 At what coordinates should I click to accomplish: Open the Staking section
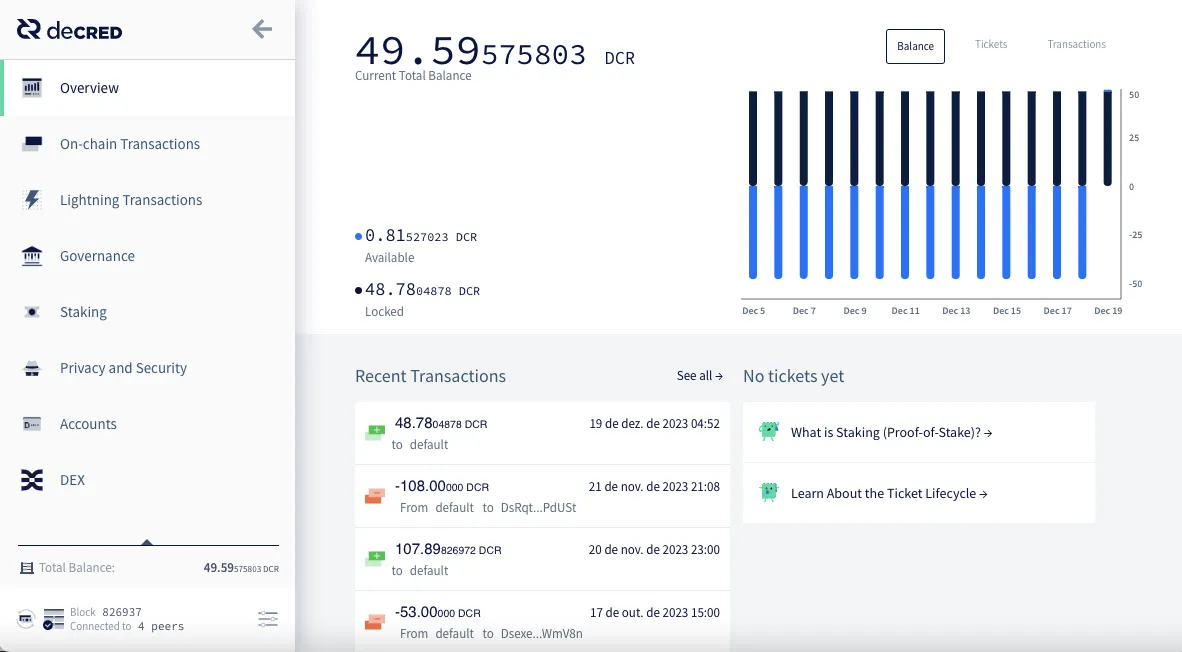click(x=148, y=312)
